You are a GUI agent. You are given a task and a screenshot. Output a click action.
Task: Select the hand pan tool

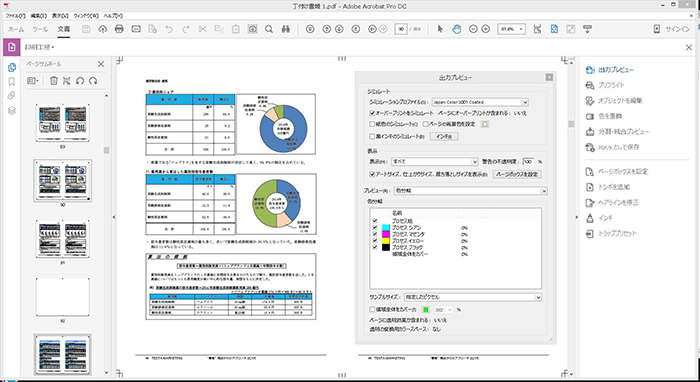[x=456, y=29]
